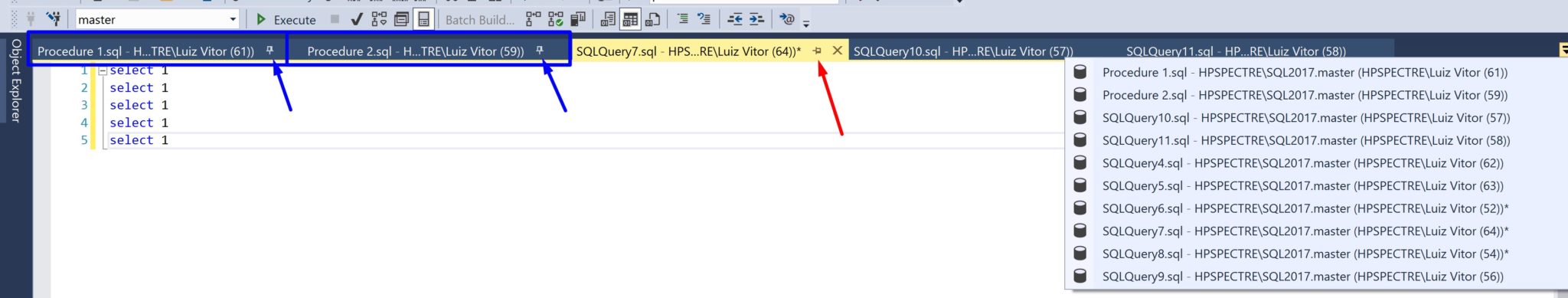Choose SQLQuery8.sql in the file list
This screenshot has width=1568, height=298.
pyautogui.click(x=1305, y=254)
